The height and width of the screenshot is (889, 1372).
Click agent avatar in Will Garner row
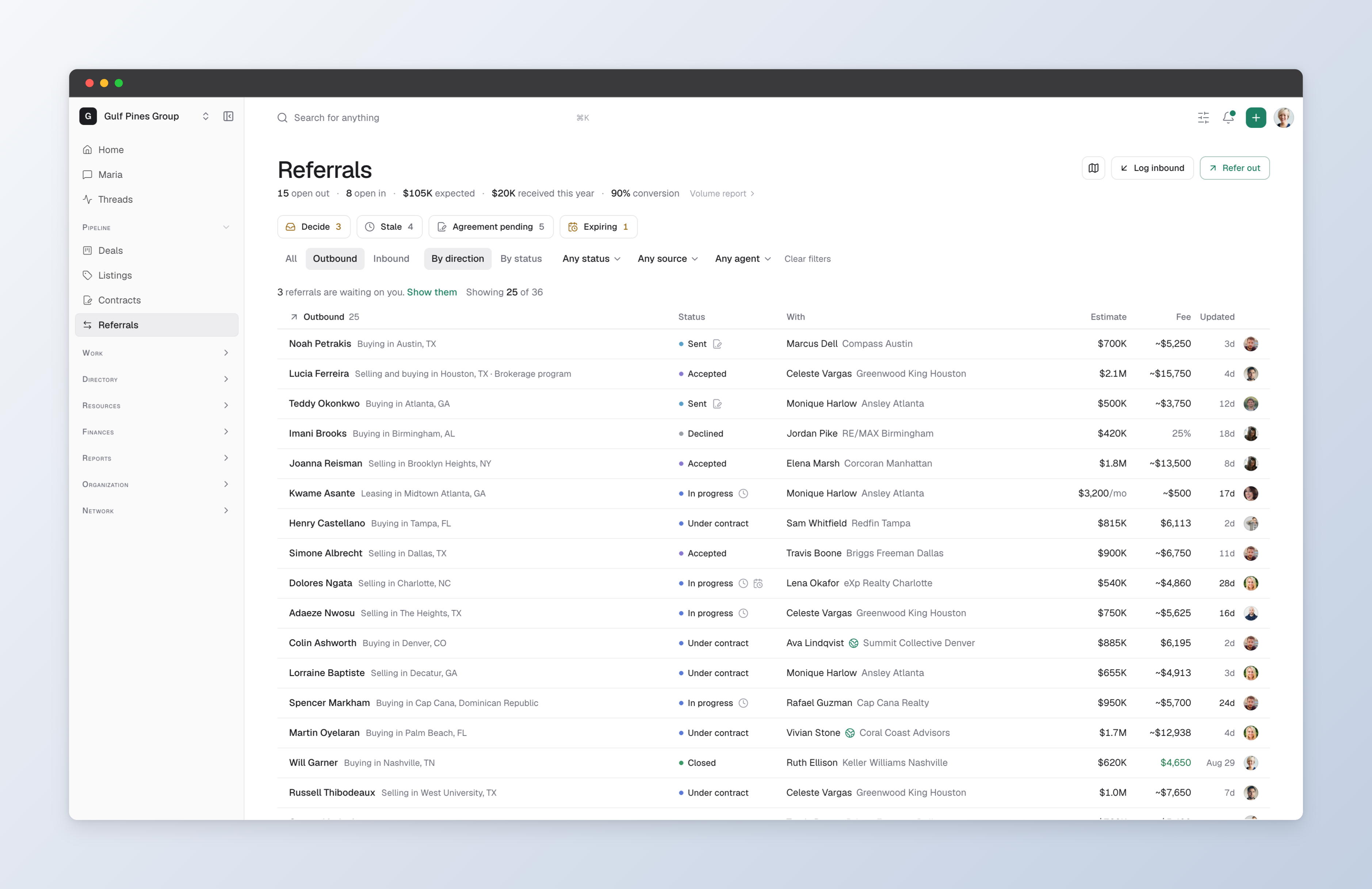click(x=1250, y=763)
